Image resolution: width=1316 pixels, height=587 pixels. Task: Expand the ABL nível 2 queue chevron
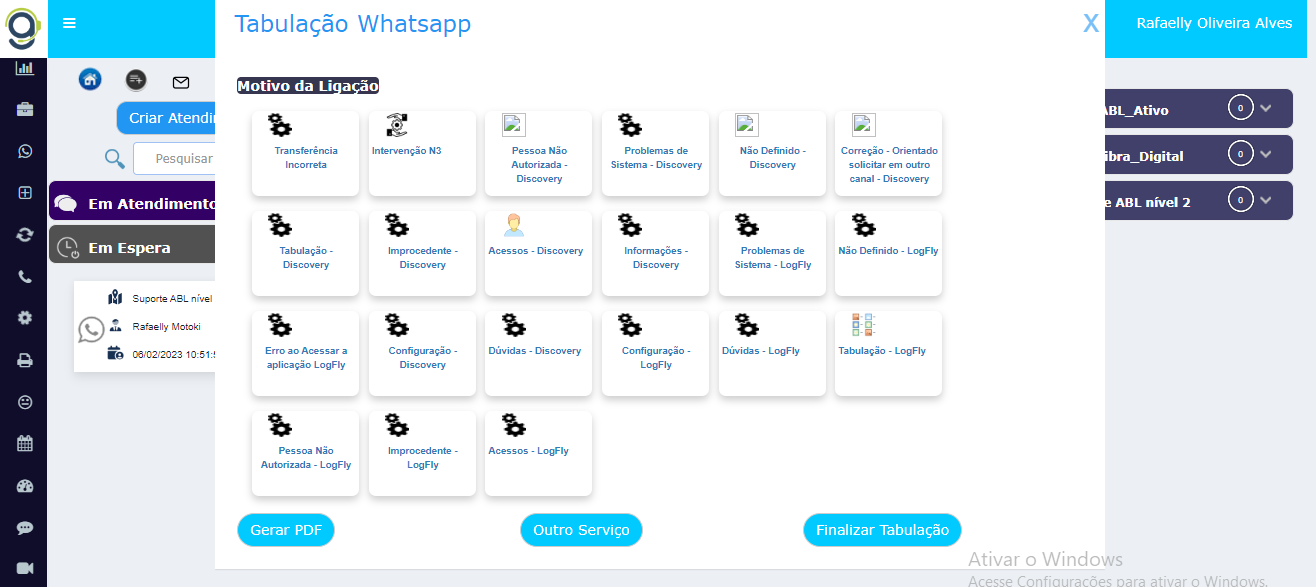(x=1266, y=200)
